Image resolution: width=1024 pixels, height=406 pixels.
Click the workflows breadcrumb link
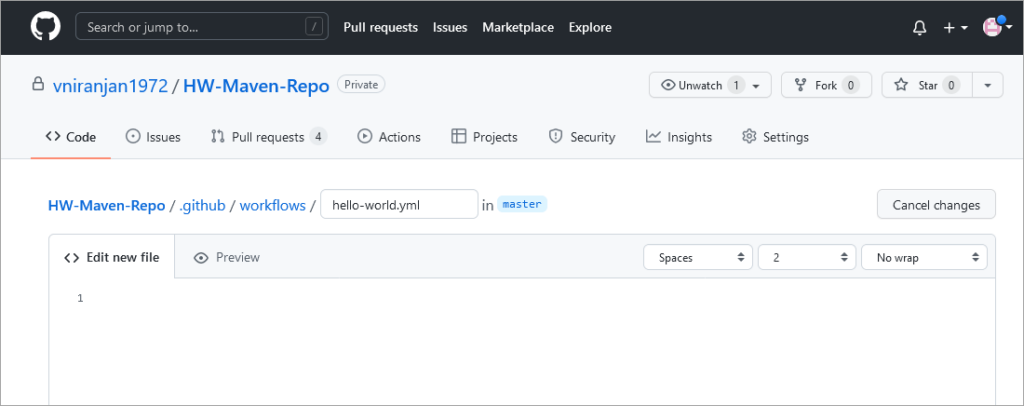click(272, 205)
